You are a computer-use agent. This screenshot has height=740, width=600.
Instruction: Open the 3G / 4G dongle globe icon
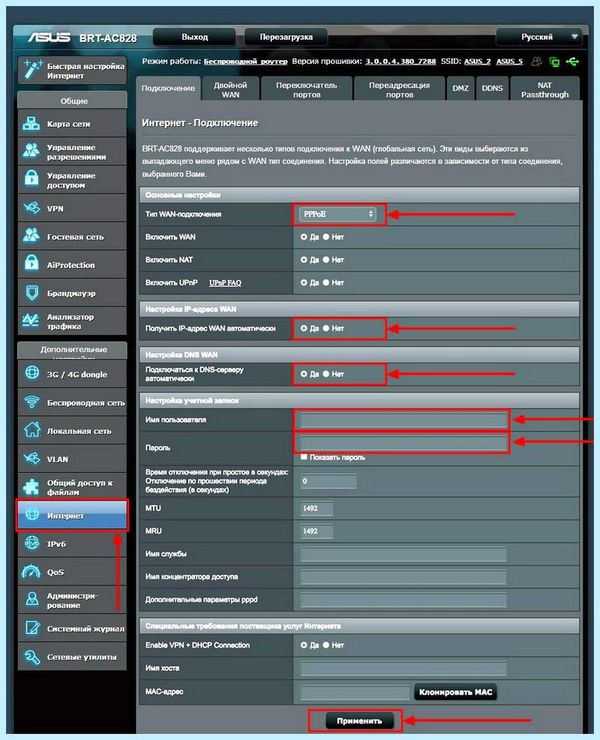32,373
